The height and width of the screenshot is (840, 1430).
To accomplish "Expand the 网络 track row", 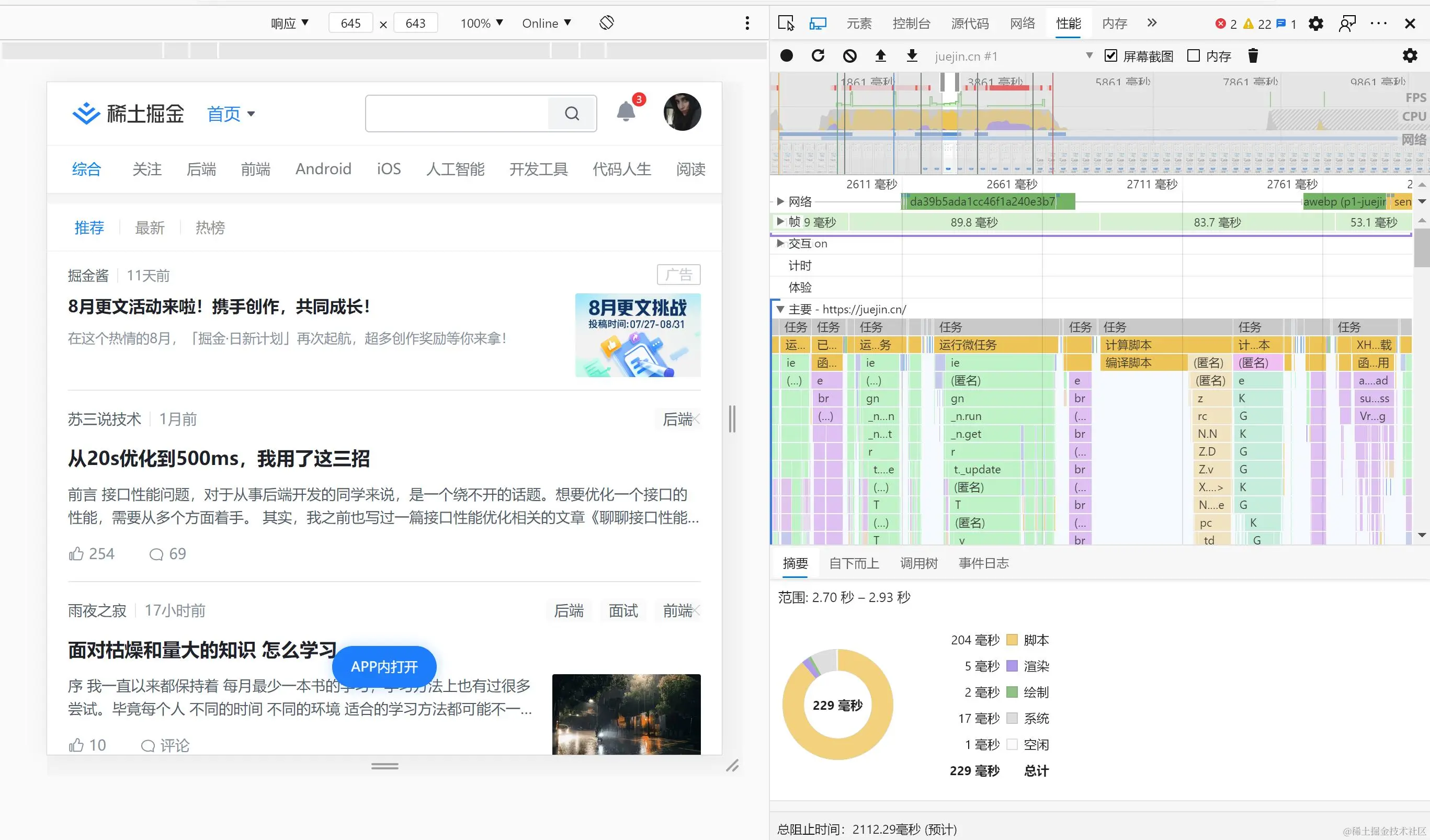I will pyautogui.click(x=781, y=201).
